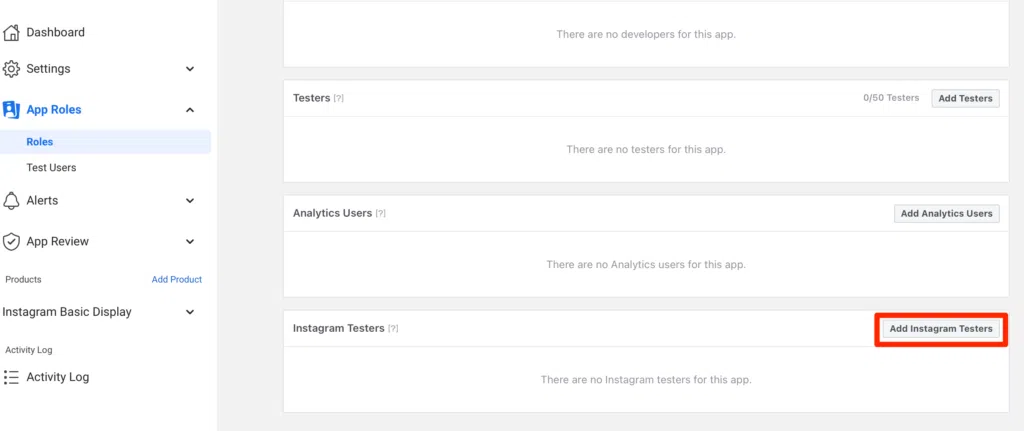Image resolution: width=1024 pixels, height=431 pixels.
Task: Click the App Roles badge icon
Action: pyautogui.click(x=11, y=110)
